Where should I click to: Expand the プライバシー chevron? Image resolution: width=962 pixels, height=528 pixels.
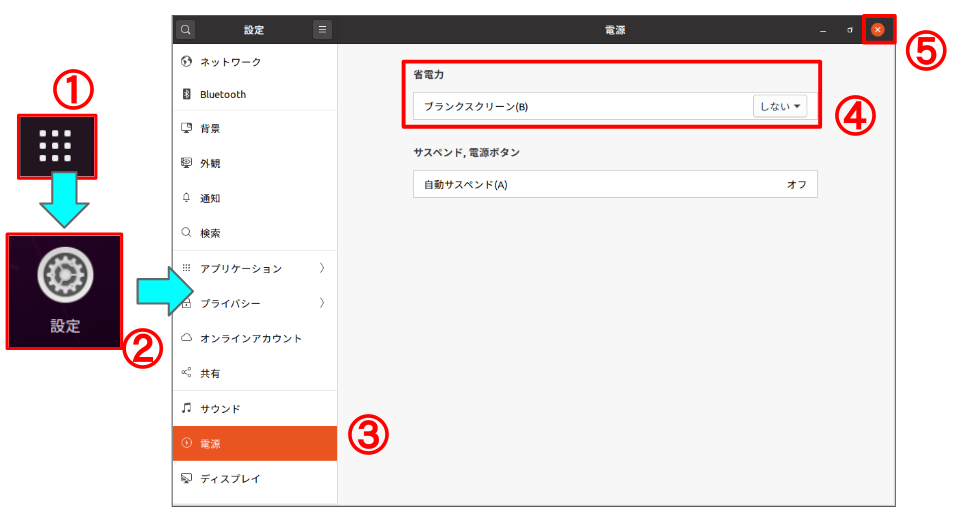[x=321, y=303]
